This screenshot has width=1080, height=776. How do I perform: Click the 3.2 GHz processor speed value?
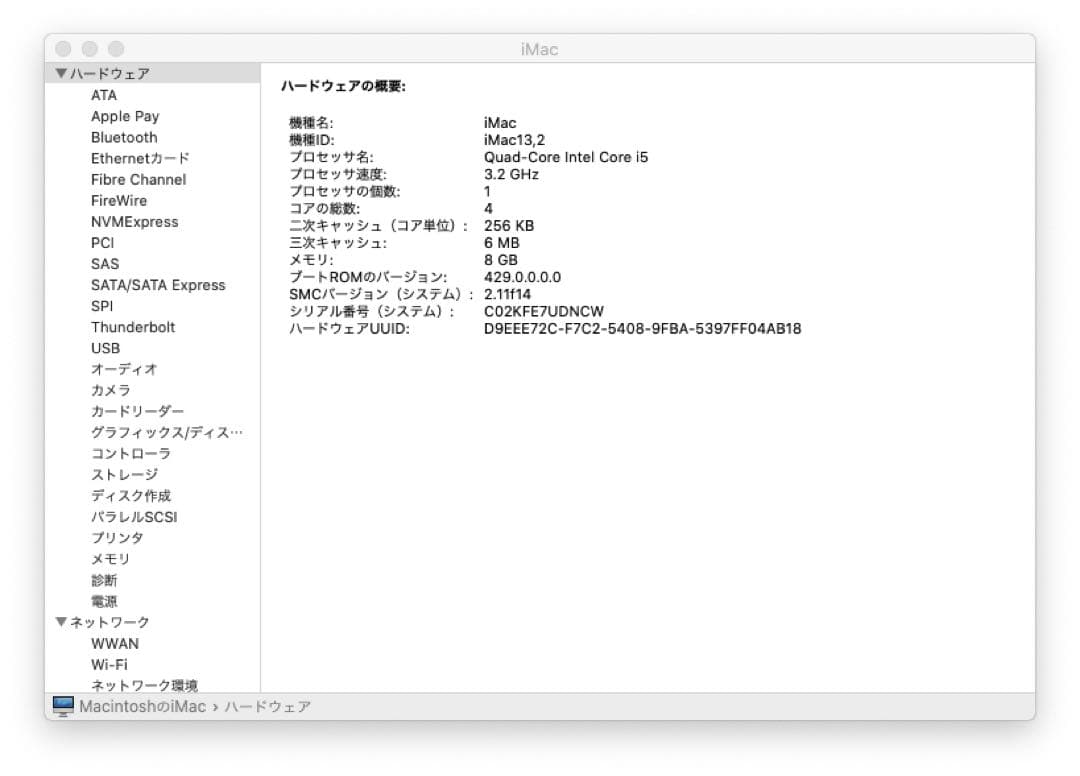coord(511,174)
